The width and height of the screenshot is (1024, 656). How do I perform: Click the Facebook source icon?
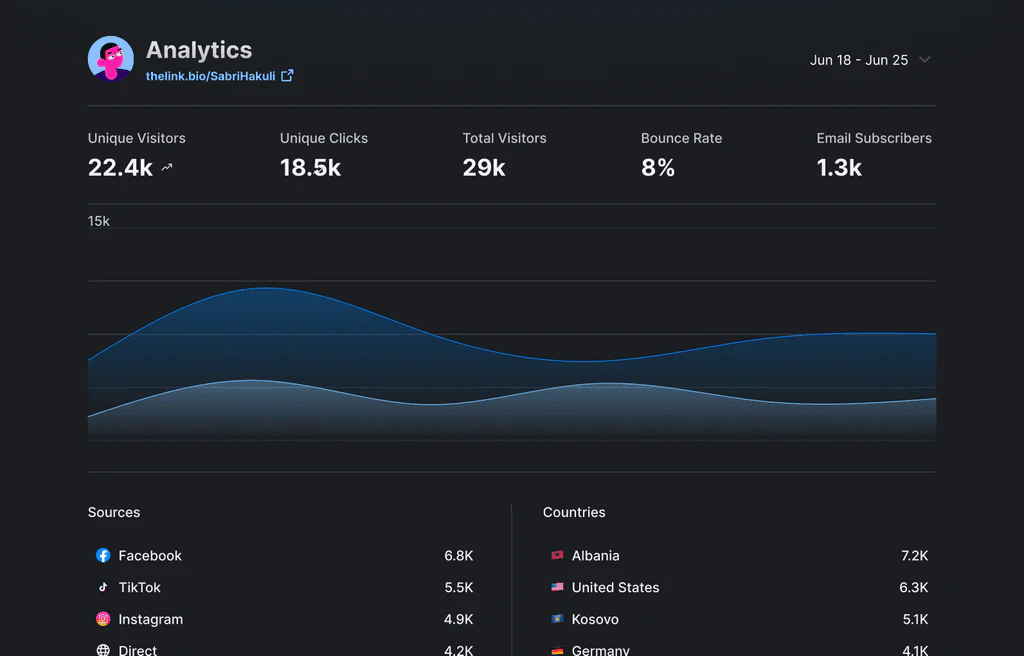(103, 555)
